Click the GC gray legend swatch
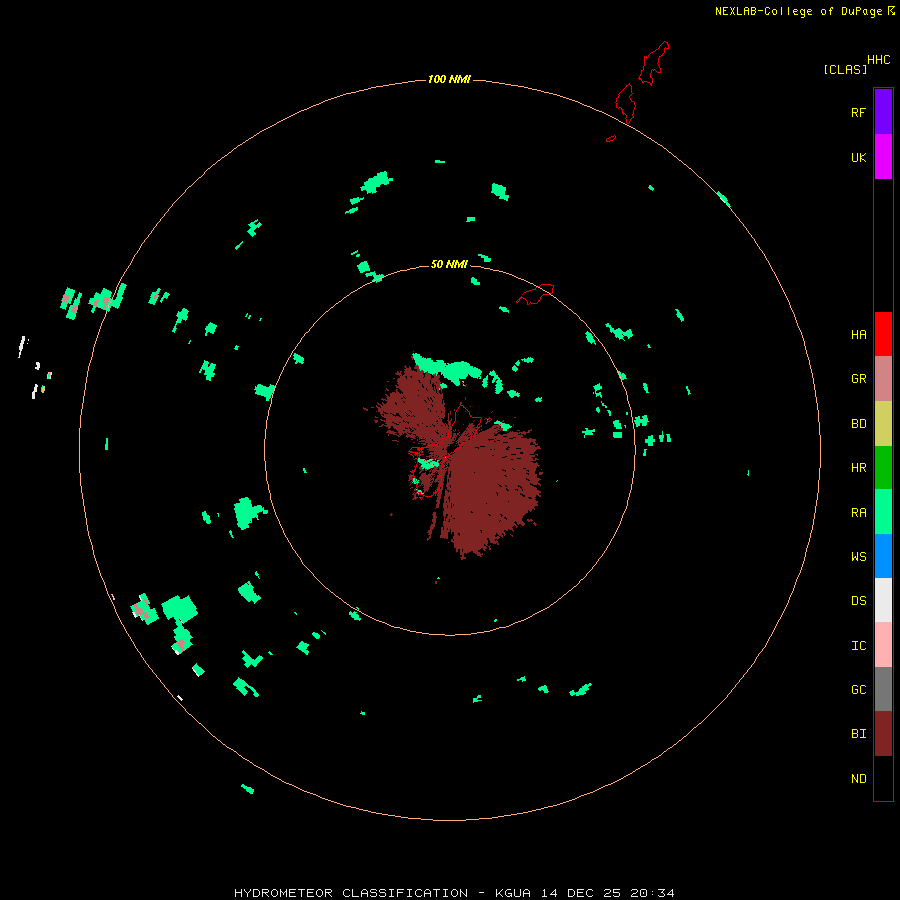Screen dimensions: 900x900 pos(883,689)
